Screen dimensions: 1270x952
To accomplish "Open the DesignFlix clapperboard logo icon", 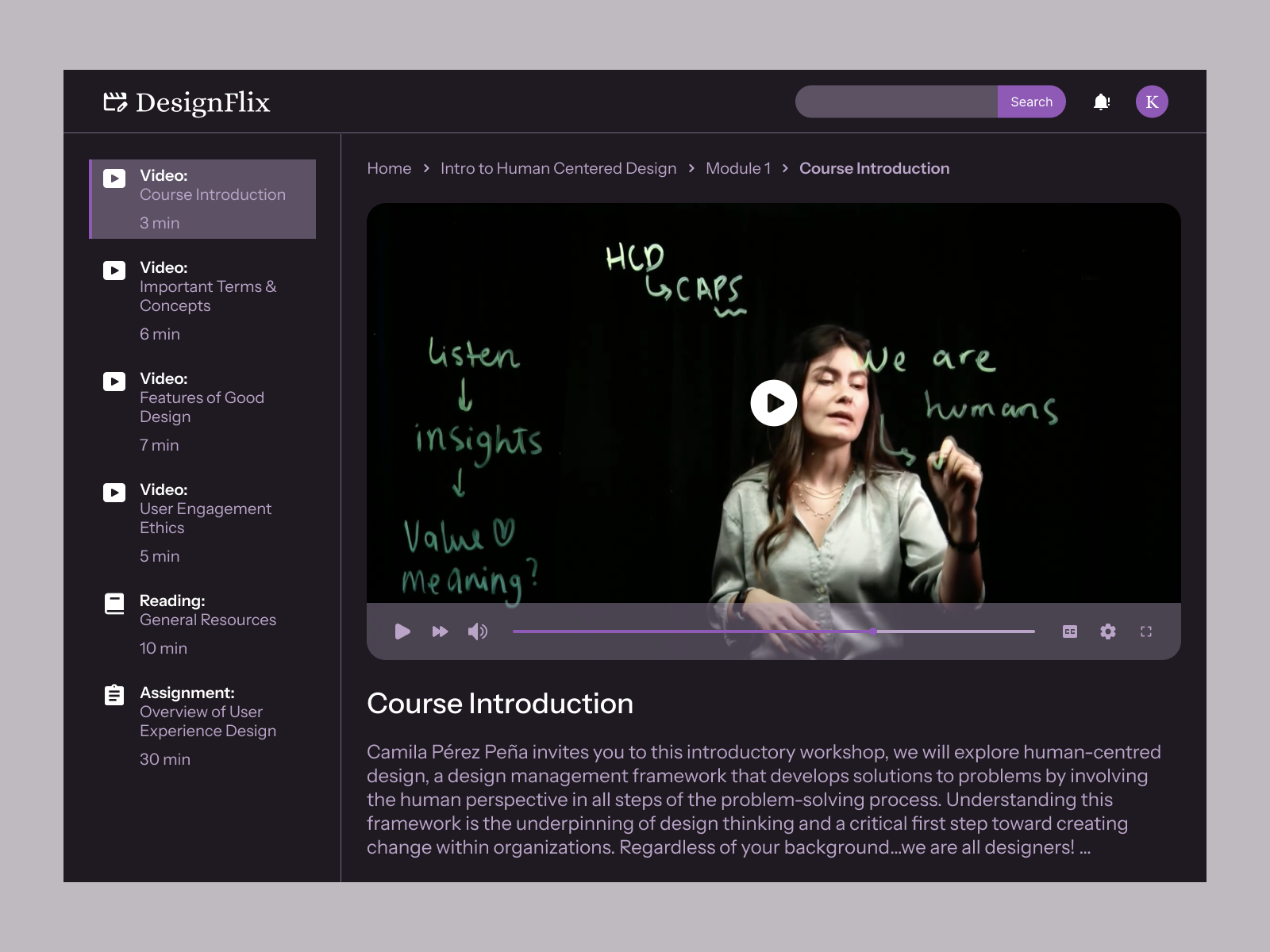I will click(114, 101).
